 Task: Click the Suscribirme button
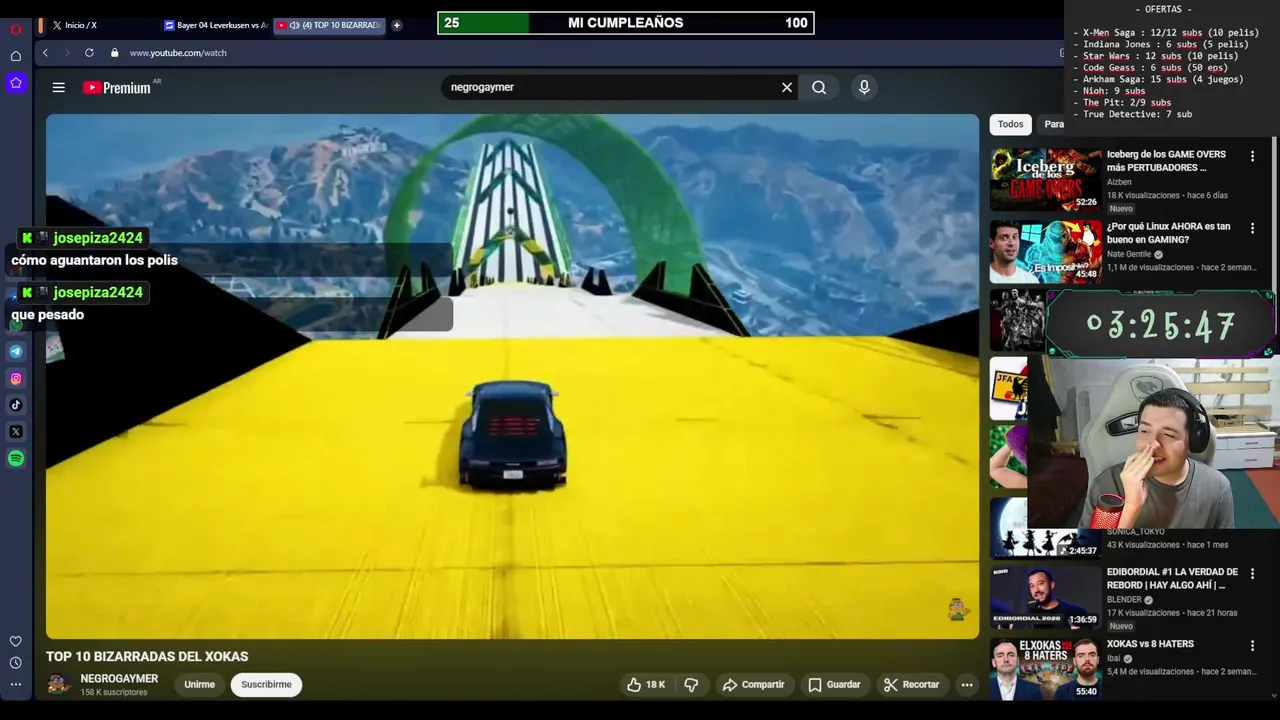(267, 685)
